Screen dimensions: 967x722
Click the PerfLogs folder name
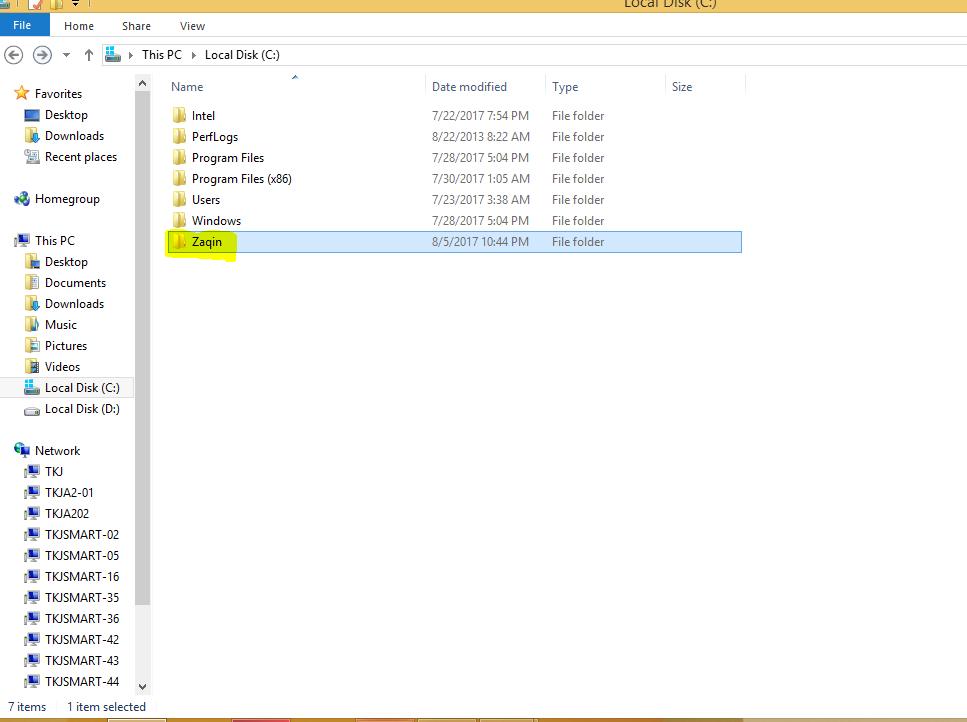click(215, 136)
